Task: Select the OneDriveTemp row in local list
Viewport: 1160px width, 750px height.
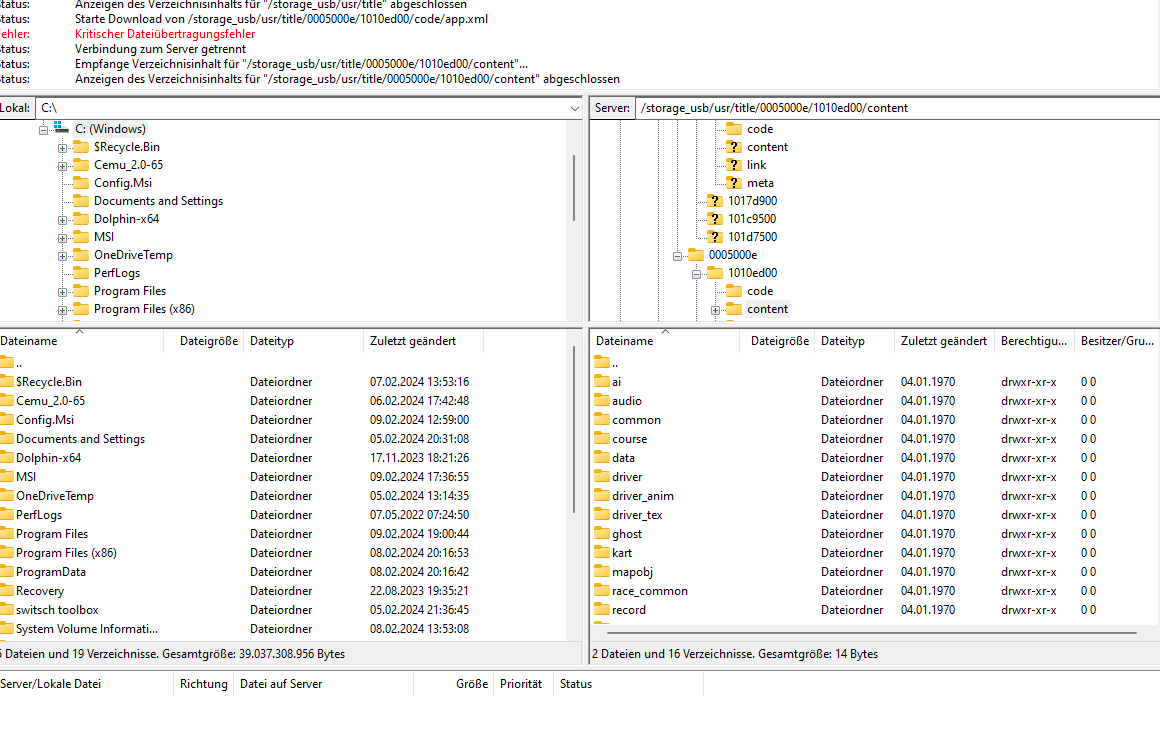Action: tap(283, 496)
